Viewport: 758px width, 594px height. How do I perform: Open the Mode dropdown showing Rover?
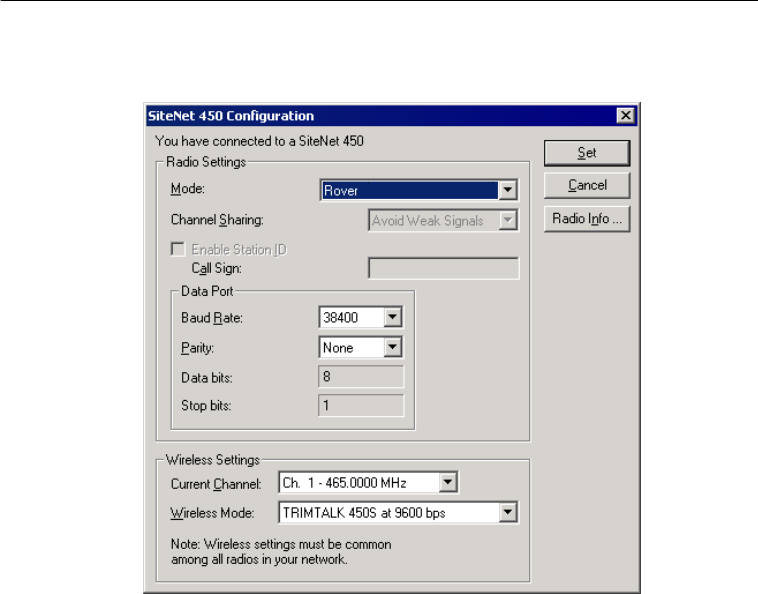pos(508,190)
